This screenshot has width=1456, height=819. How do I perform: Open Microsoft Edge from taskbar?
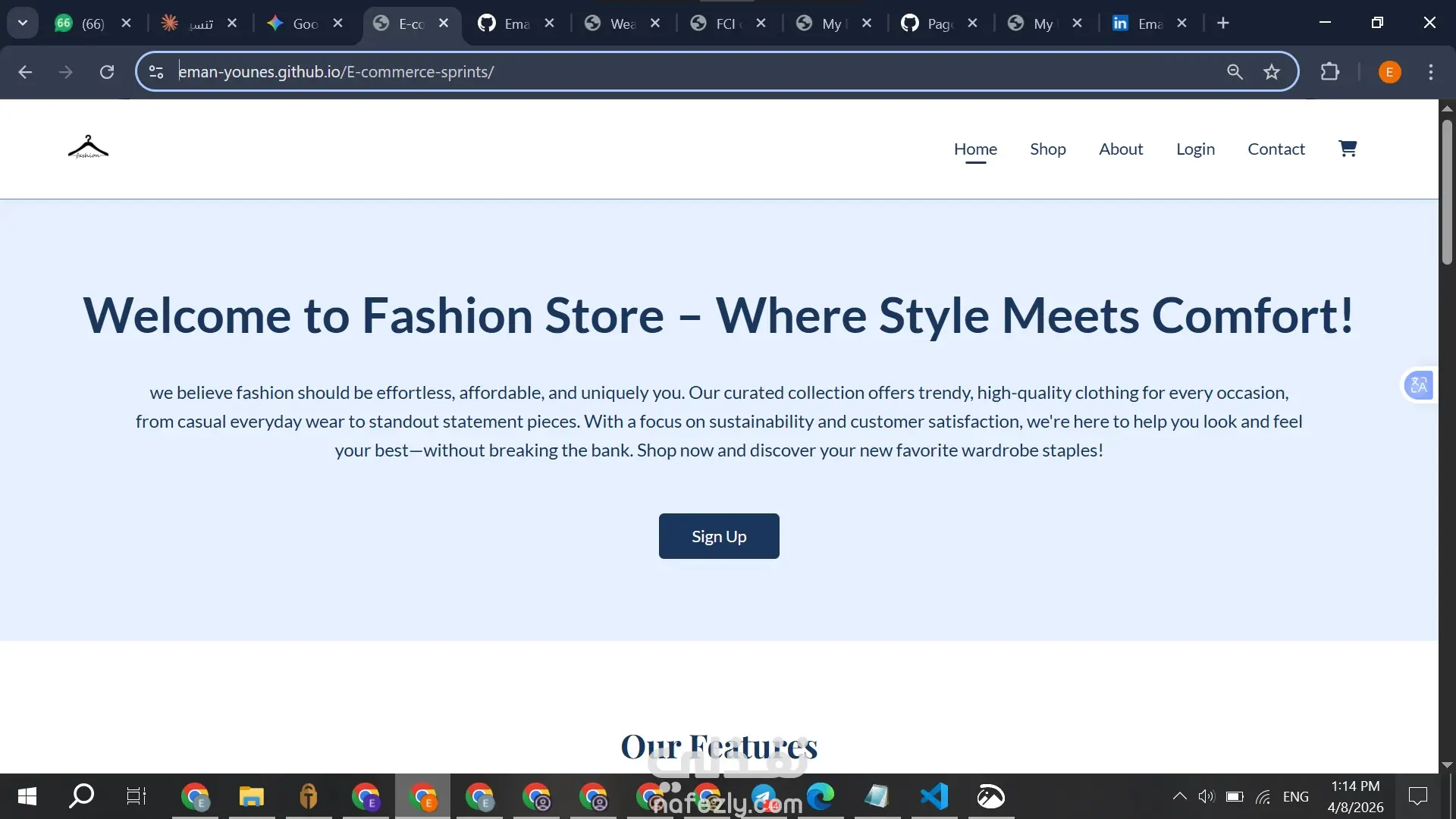tap(821, 796)
